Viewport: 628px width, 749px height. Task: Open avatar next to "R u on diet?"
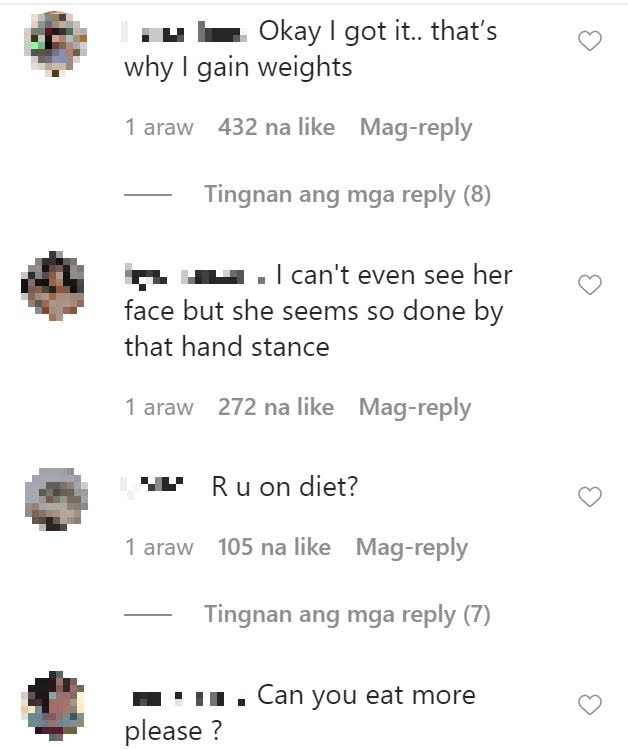pos(56,499)
